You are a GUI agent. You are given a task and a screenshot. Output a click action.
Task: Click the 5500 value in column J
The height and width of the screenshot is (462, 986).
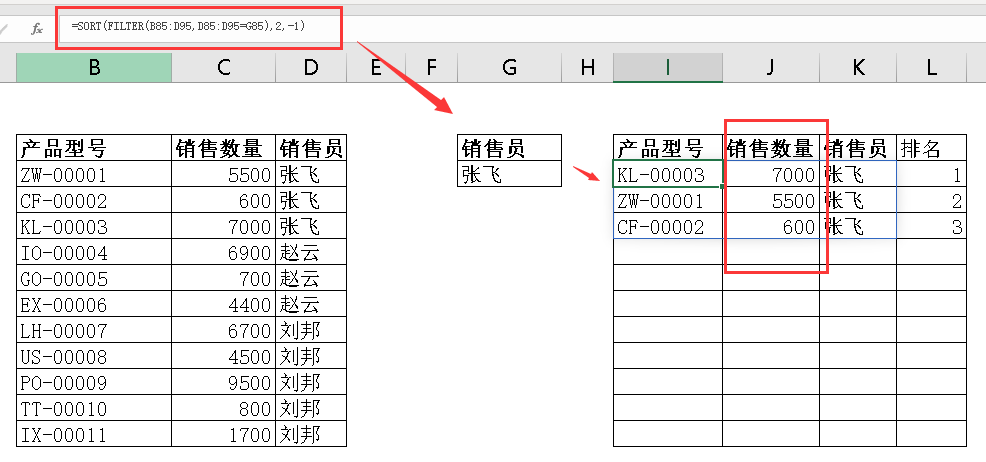coord(771,200)
